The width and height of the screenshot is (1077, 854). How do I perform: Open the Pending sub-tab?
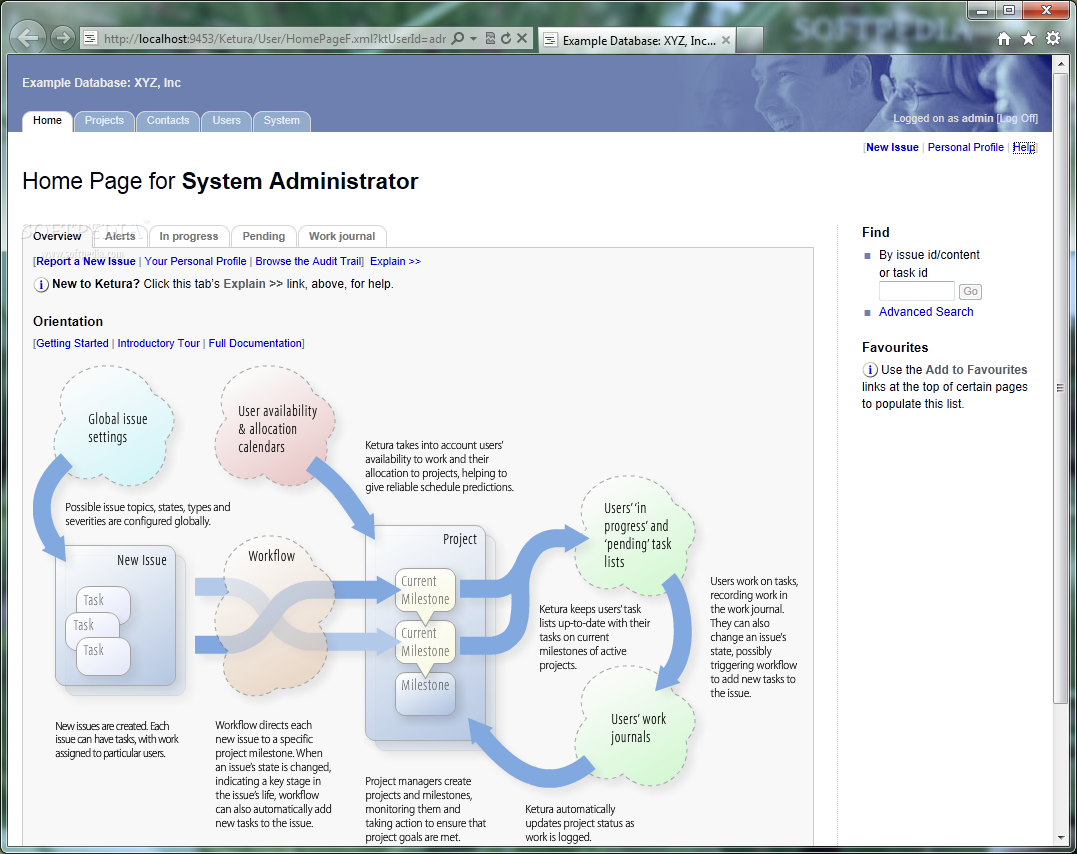pyautogui.click(x=264, y=236)
